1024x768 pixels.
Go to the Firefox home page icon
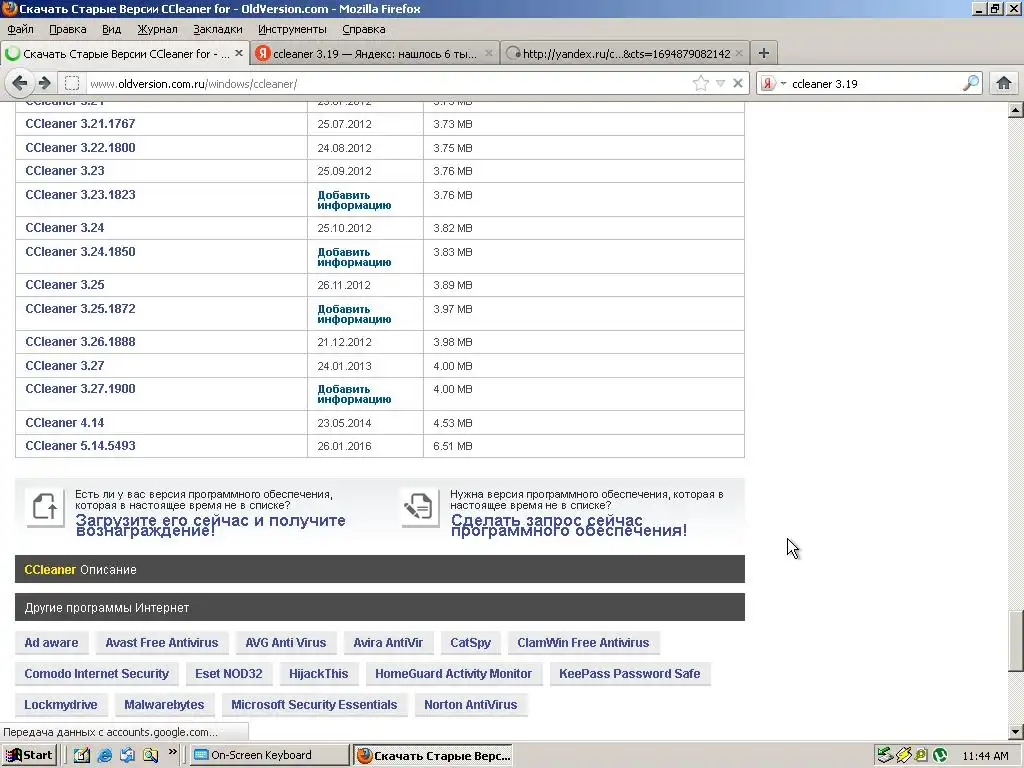pos(1004,83)
